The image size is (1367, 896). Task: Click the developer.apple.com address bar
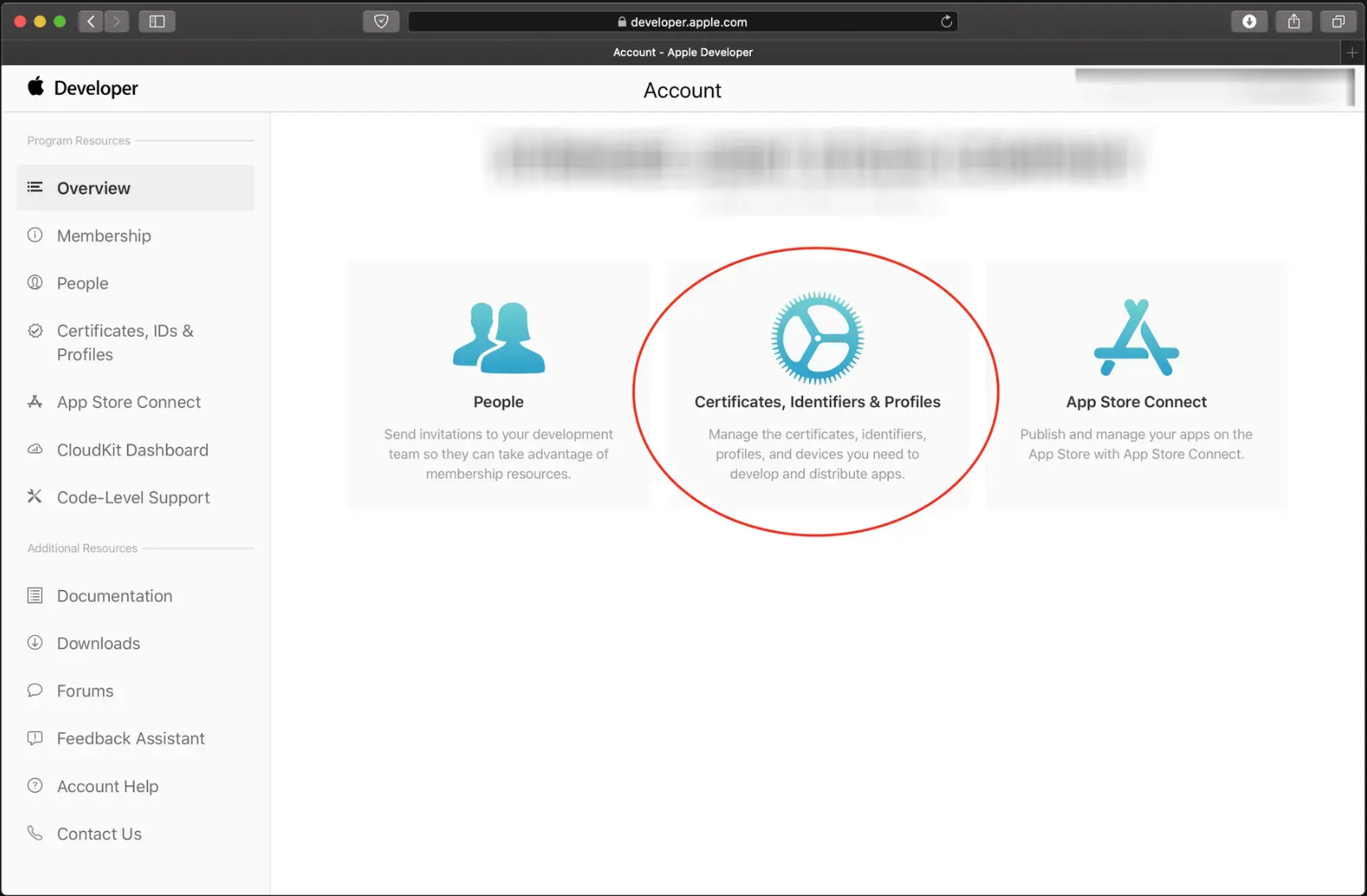click(x=683, y=22)
